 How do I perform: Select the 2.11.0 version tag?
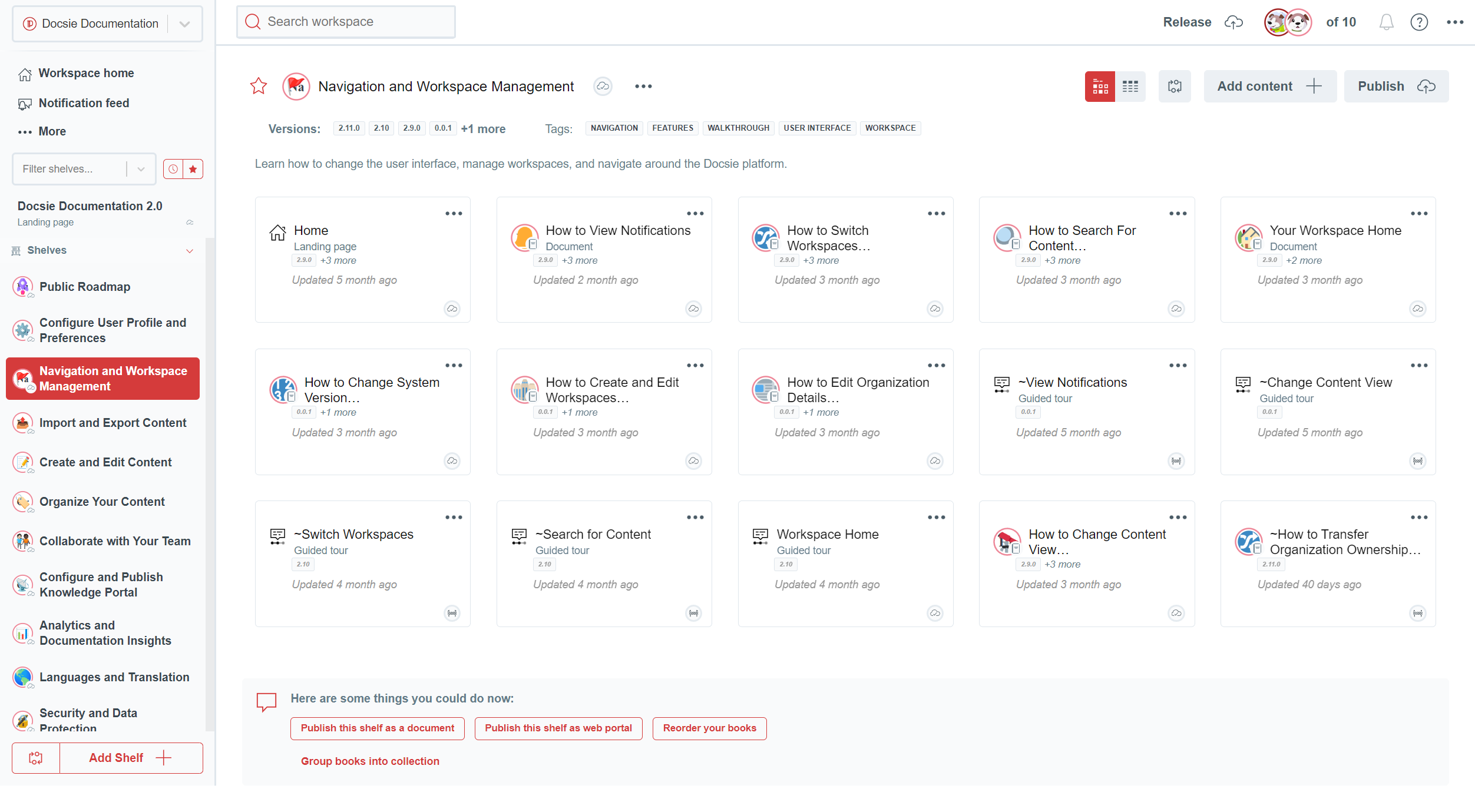point(349,128)
